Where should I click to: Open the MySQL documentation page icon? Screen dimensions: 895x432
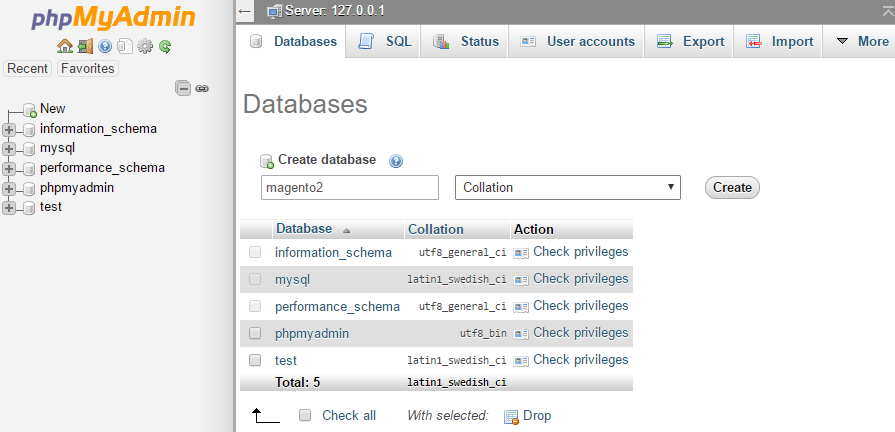pyautogui.click(x=125, y=46)
